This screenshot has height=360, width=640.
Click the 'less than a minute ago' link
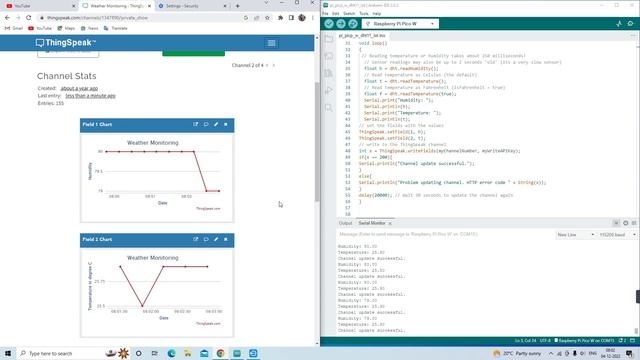point(90,96)
